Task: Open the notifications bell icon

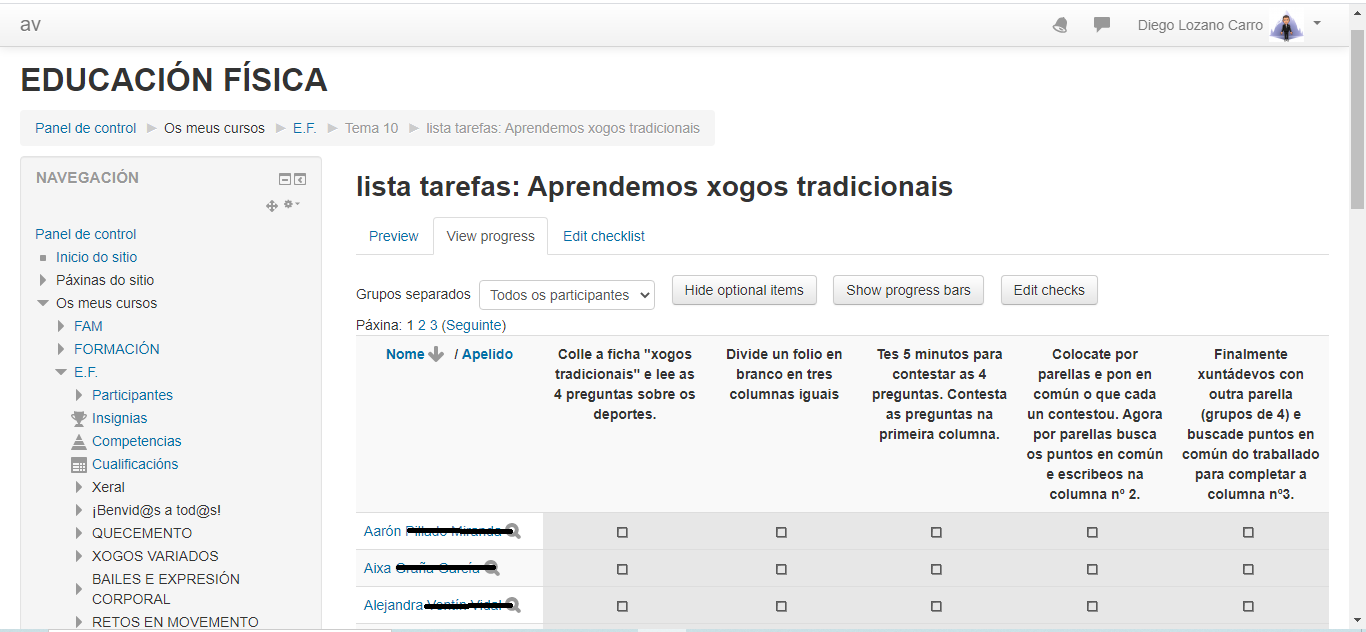Action: 1060,25
